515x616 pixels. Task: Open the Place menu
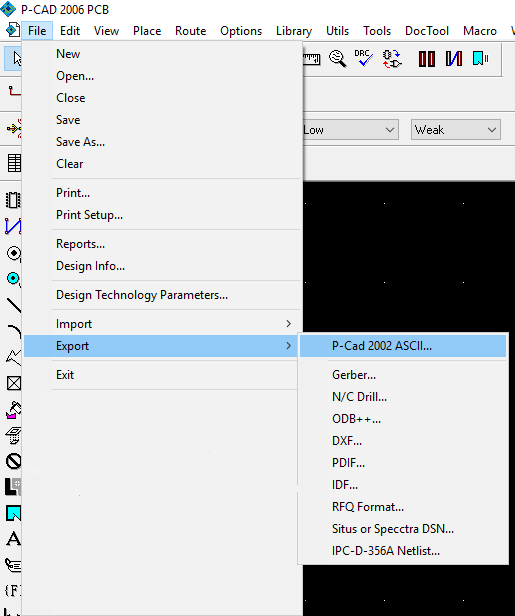point(147,31)
